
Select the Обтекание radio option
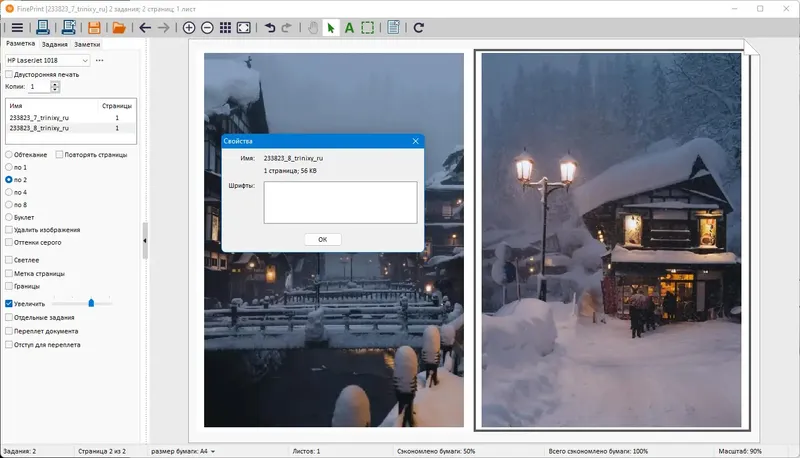(x=9, y=155)
